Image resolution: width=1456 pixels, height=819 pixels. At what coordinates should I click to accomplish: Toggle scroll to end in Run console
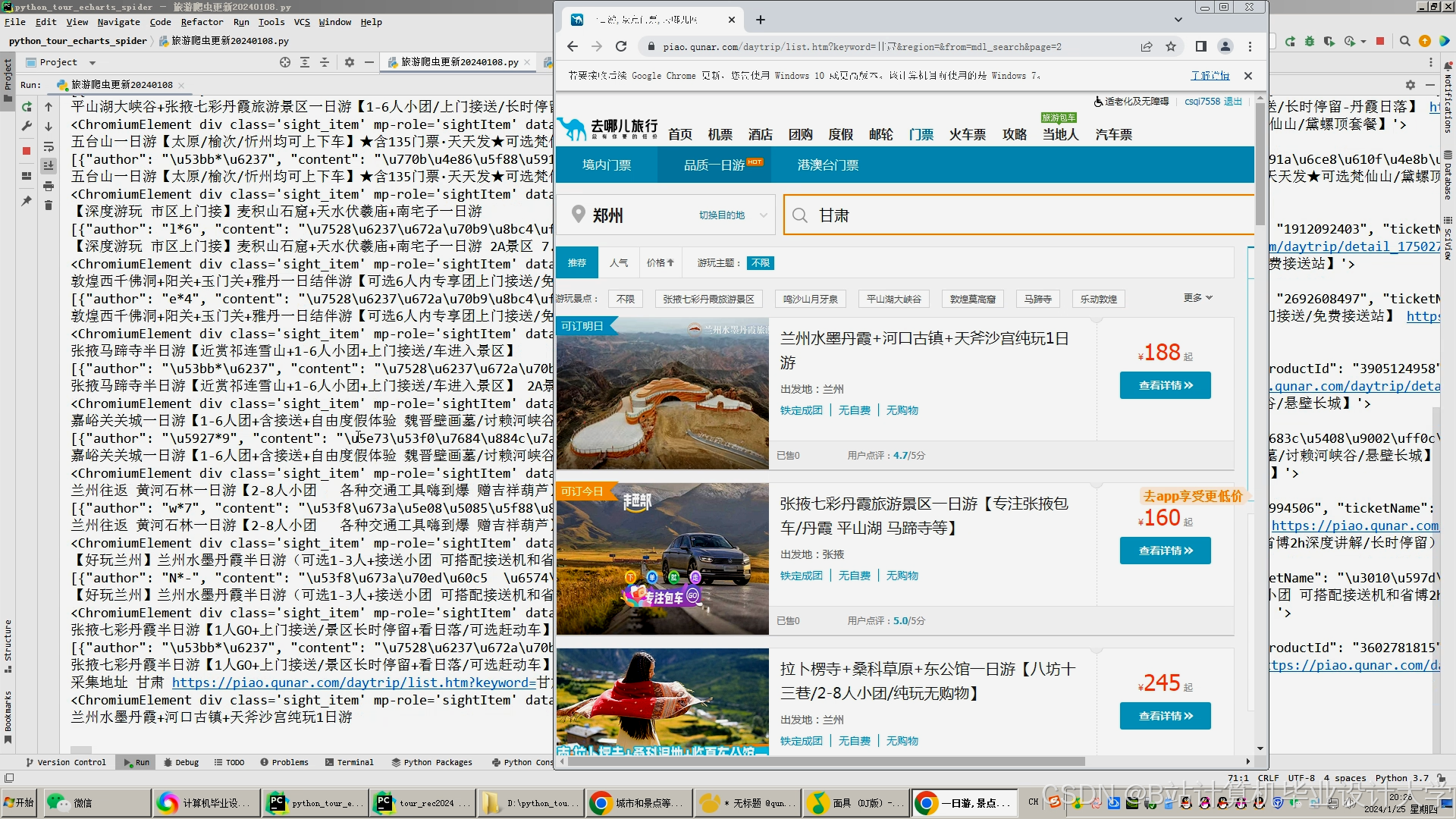coord(49,166)
